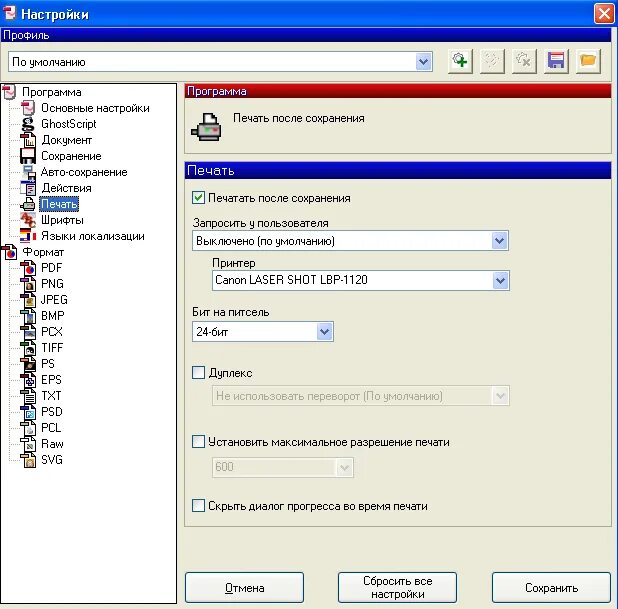Click the Программа root icon in the tree
The image size is (618, 609).
9,92
